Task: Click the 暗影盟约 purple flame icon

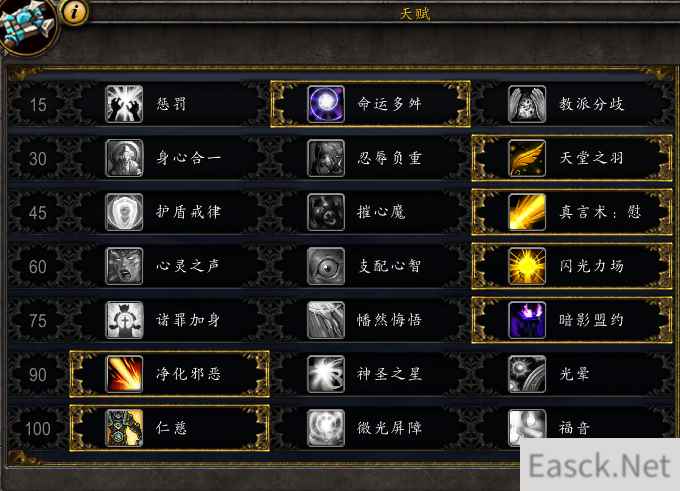Action: 527,320
